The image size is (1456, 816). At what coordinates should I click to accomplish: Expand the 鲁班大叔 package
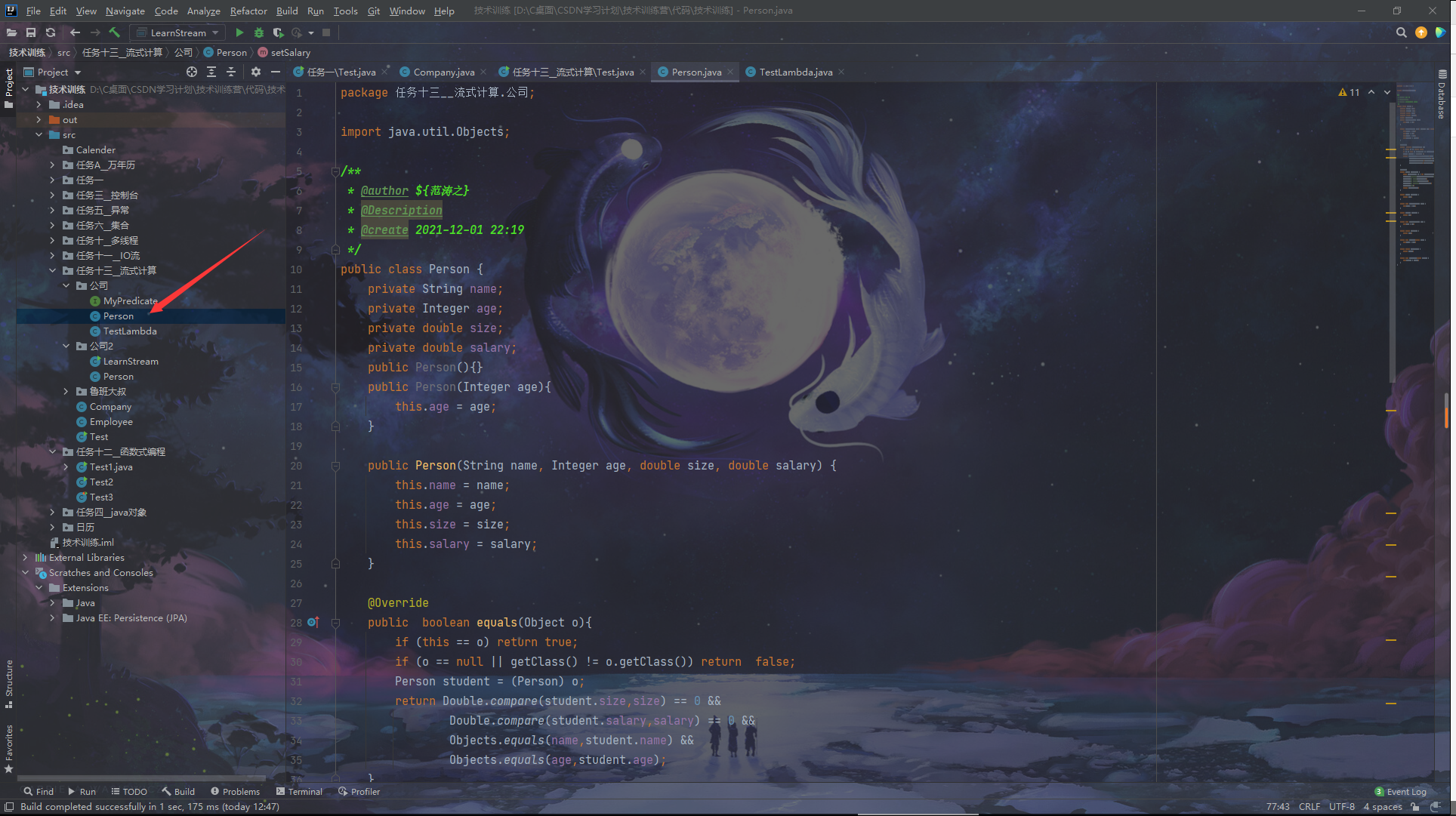[x=66, y=391]
